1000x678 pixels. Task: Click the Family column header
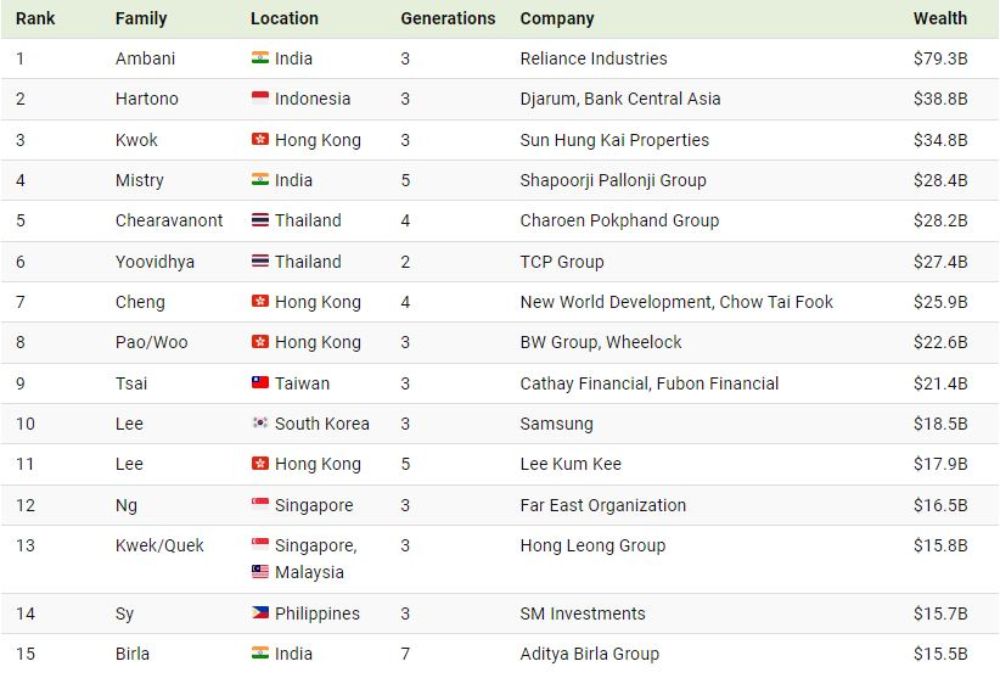[141, 18]
